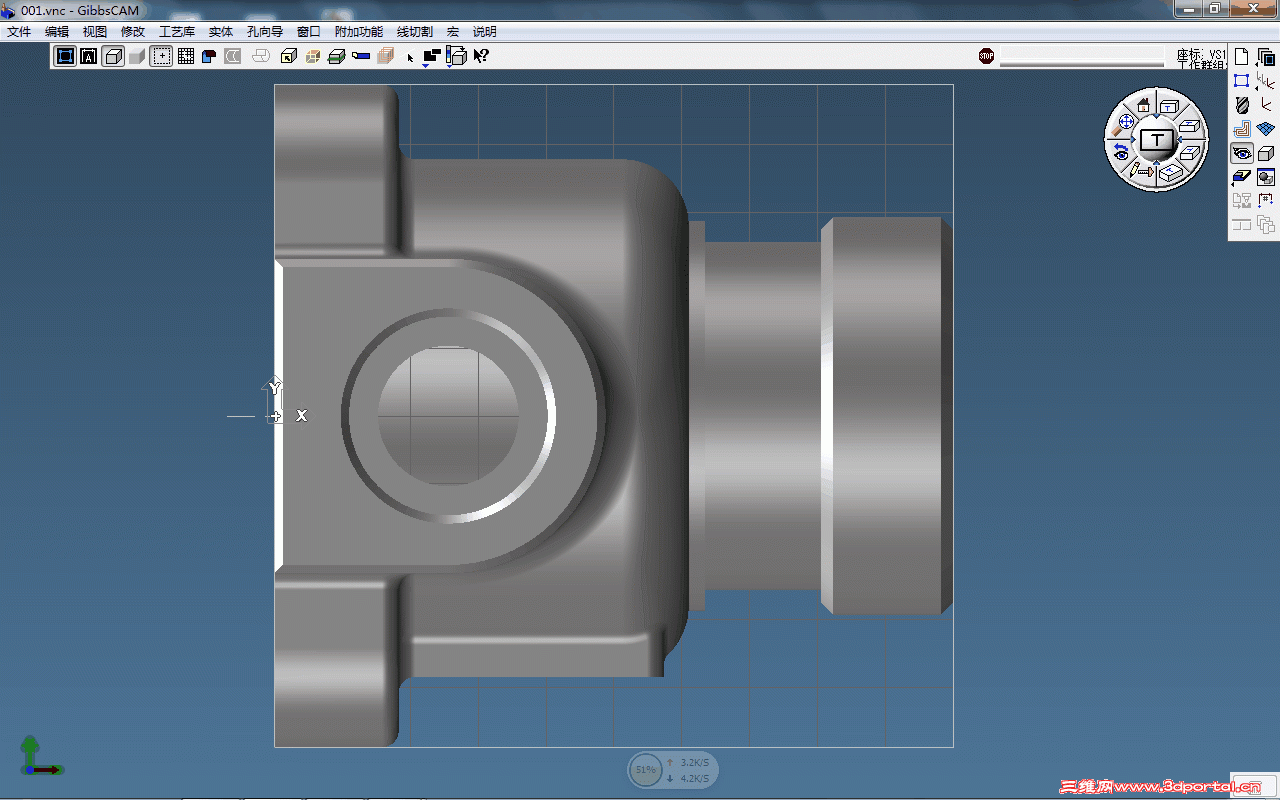Open the 编辑 menu
1280x800 pixels.
(x=57, y=32)
